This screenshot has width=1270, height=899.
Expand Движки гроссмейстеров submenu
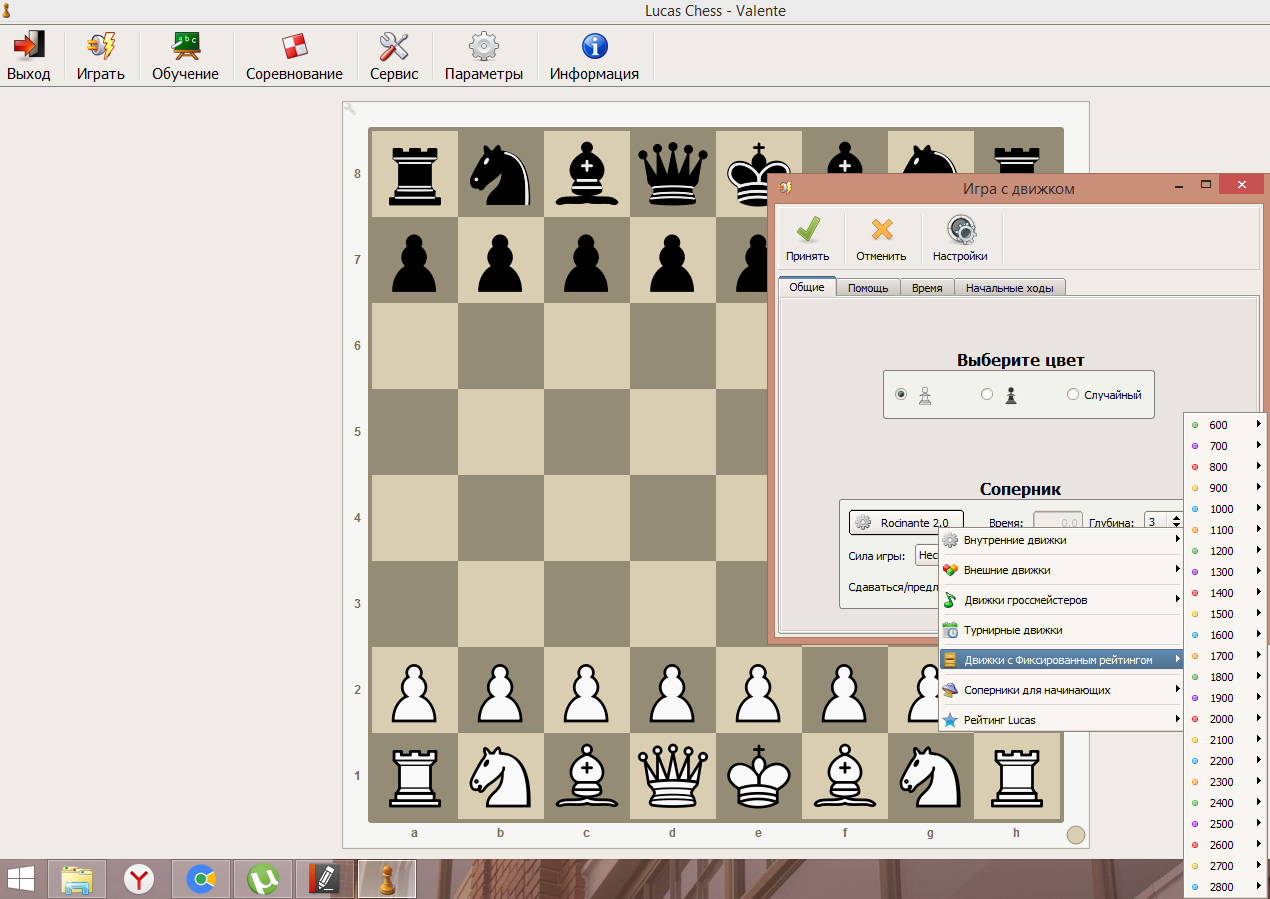click(x=1060, y=600)
